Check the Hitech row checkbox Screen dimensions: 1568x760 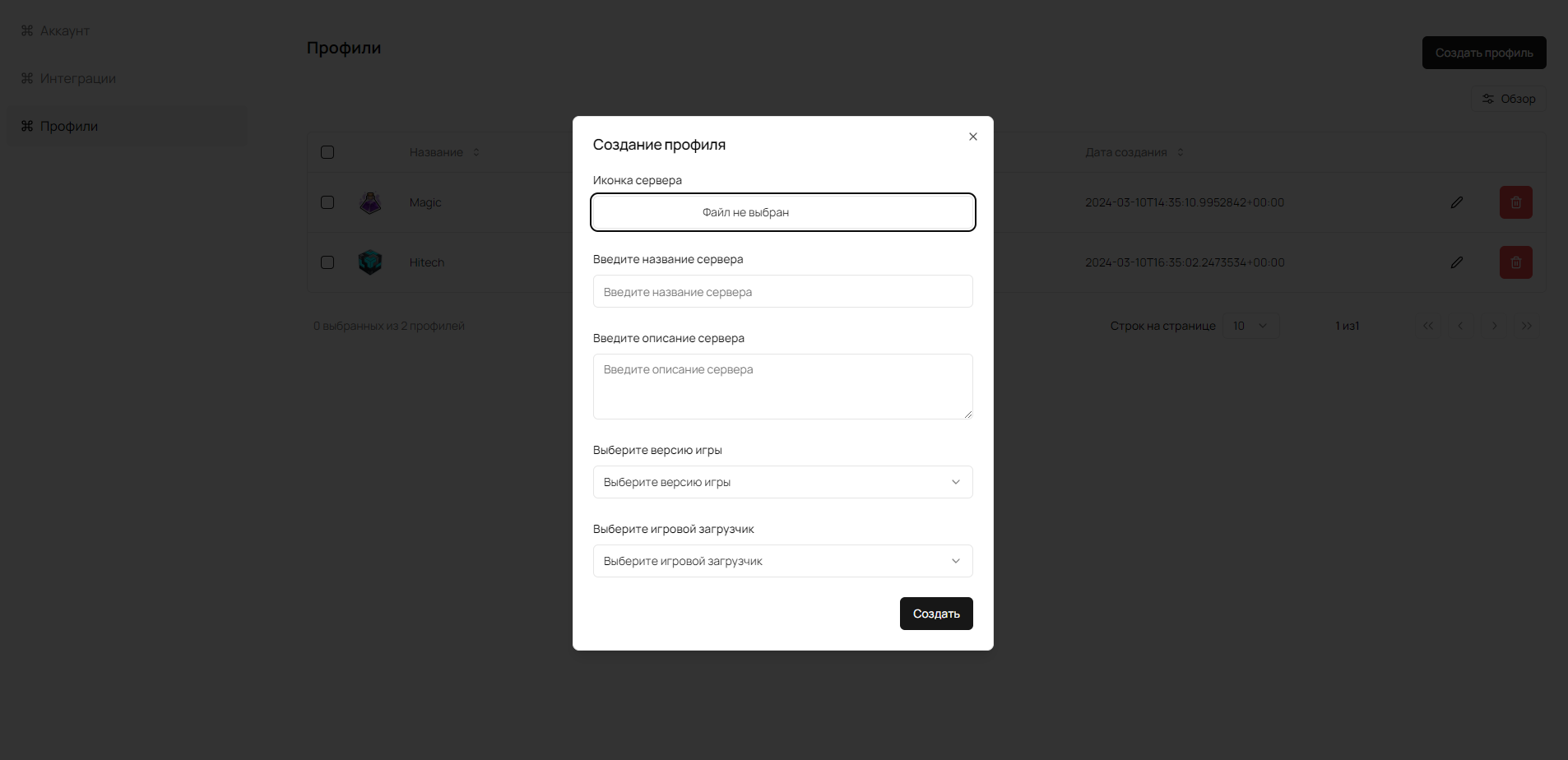point(327,262)
